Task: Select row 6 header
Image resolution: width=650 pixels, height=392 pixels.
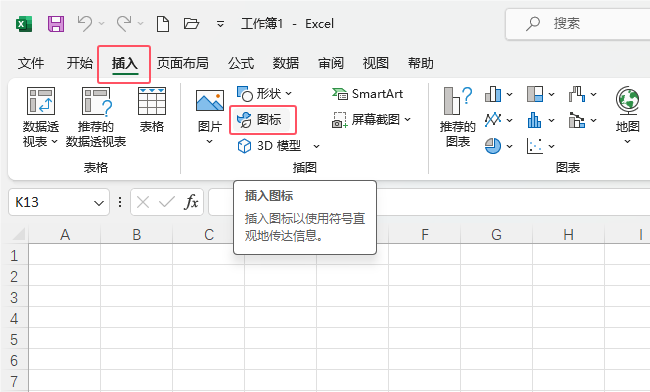Action: pos(14,360)
